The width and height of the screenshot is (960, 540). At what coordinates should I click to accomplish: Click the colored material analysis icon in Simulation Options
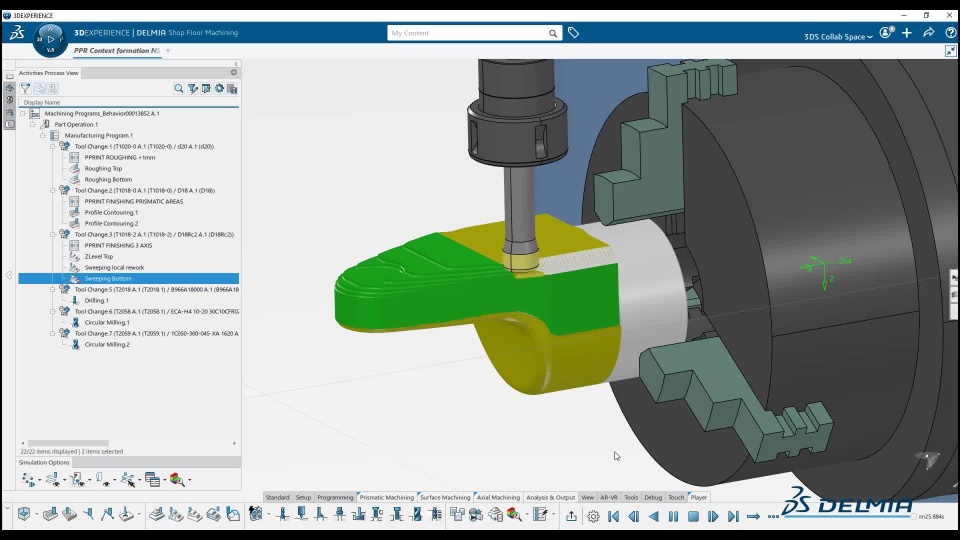(x=177, y=479)
